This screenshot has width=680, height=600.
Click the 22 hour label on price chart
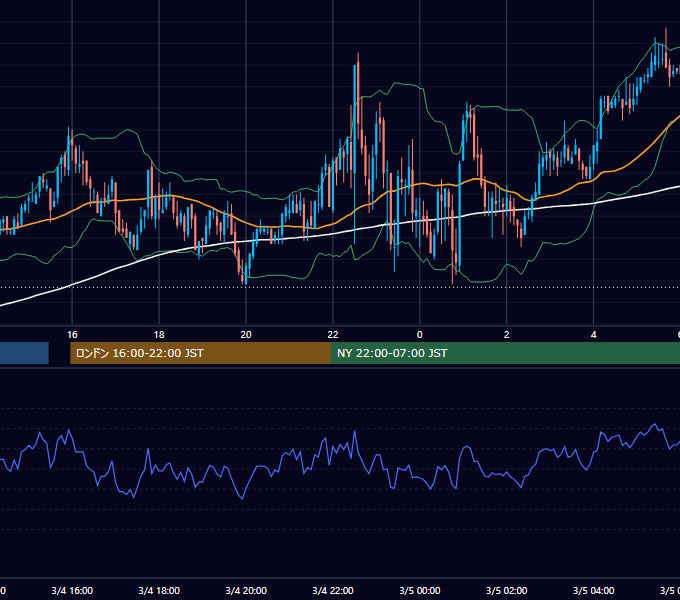[x=333, y=335]
